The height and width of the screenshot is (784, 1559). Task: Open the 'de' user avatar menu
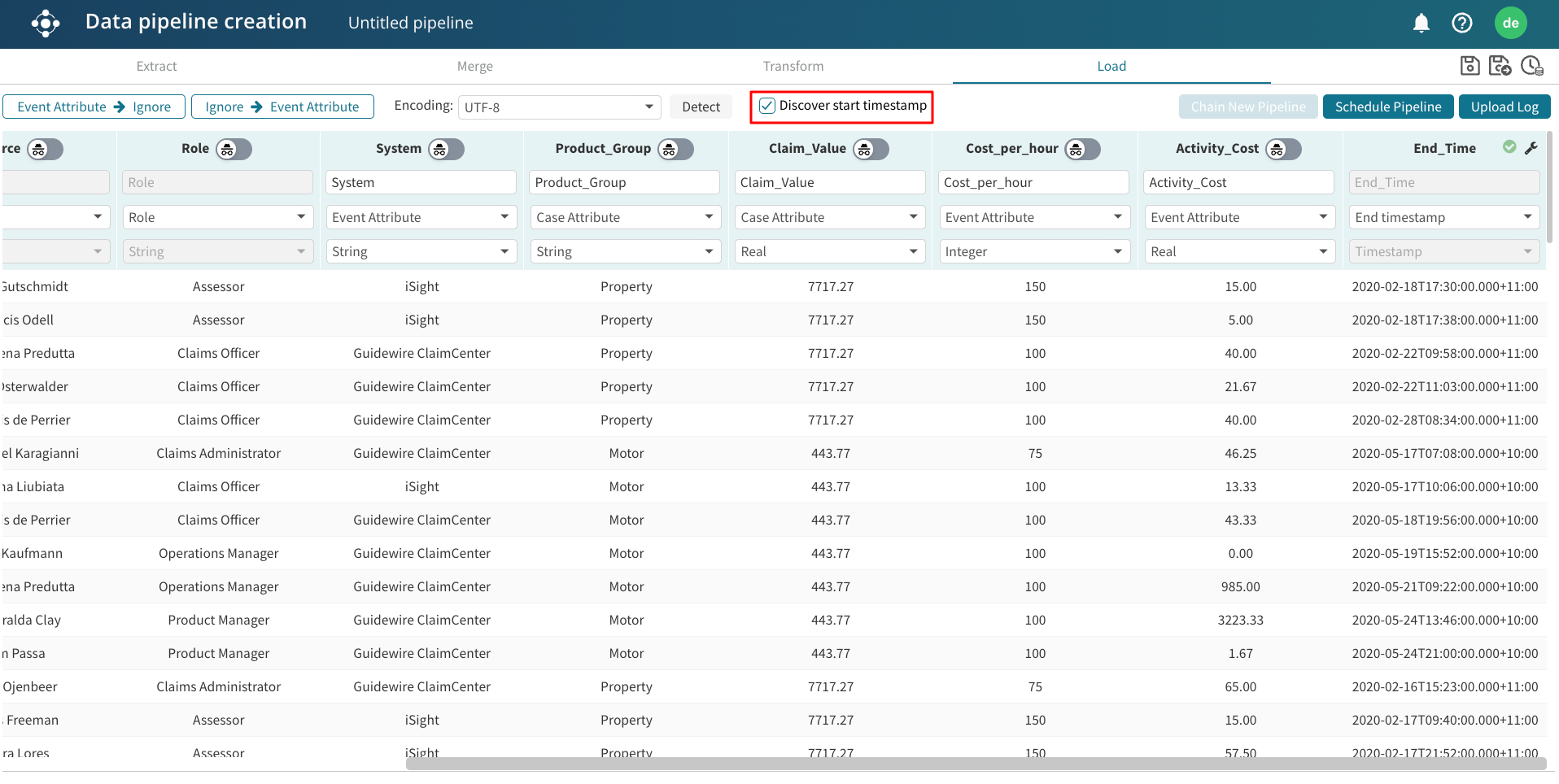click(1510, 24)
